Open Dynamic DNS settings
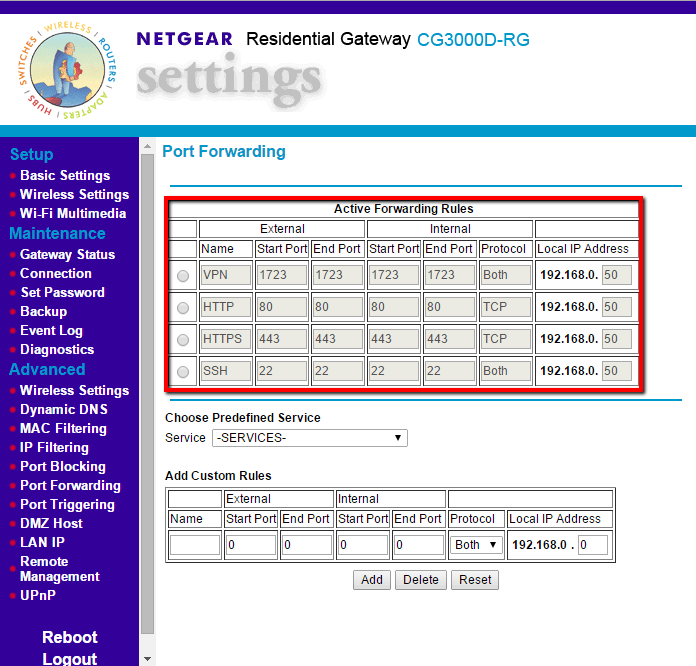This screenshot has width=696, height=666. 64,409
